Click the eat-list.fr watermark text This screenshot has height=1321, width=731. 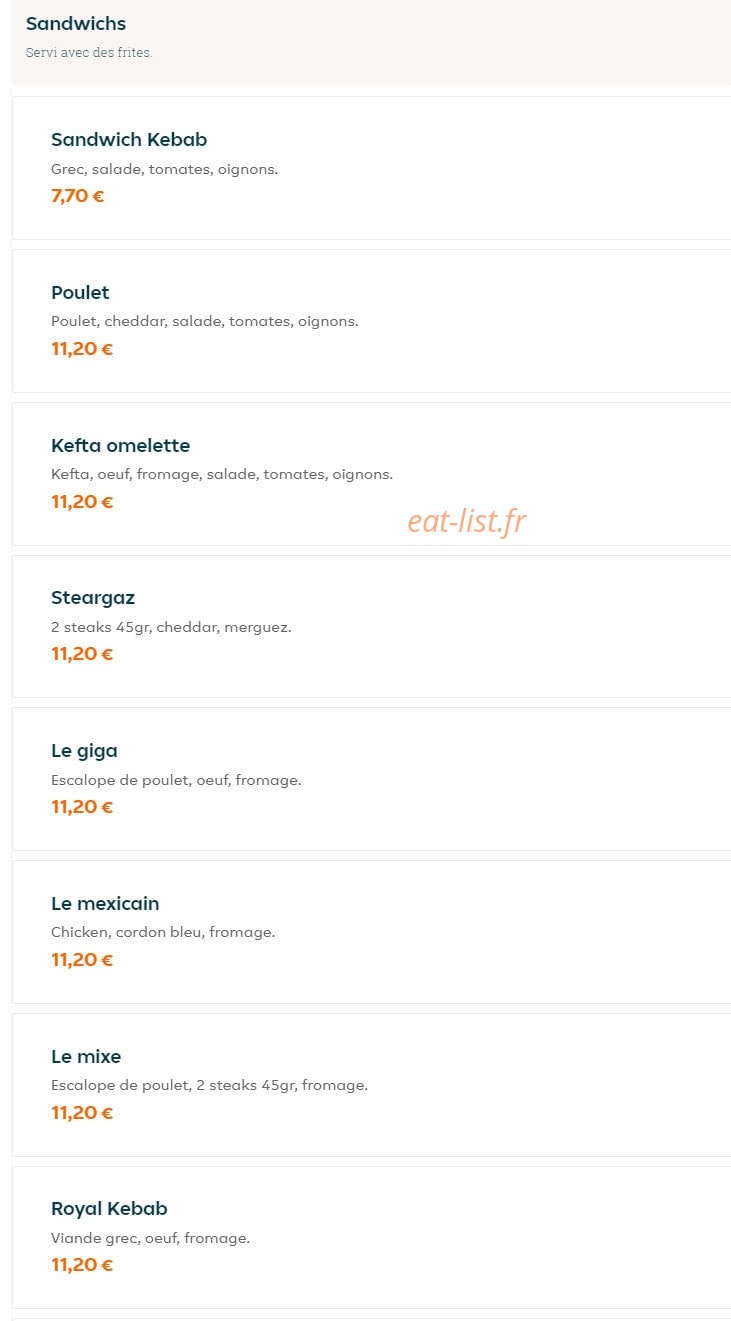coord(467,521)
